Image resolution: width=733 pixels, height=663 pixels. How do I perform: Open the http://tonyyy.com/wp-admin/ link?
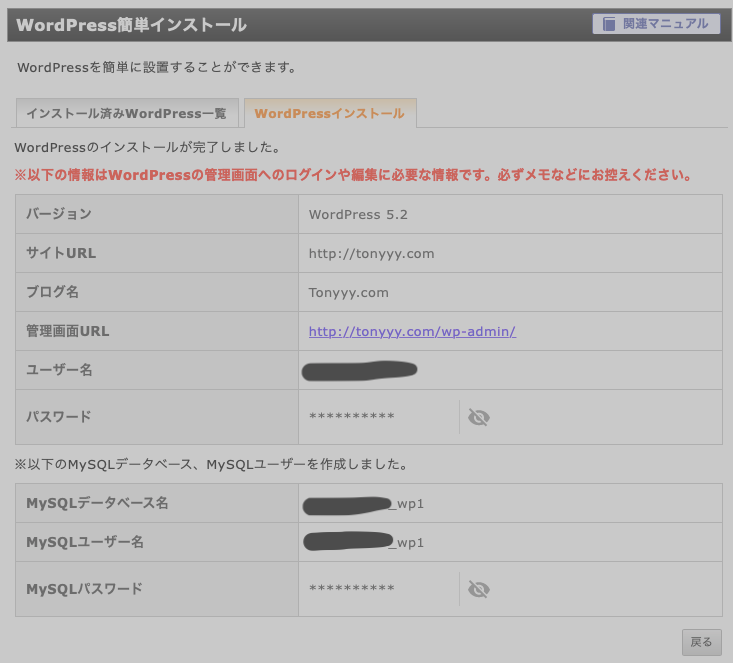pyautogui.click(x=412, y=332)
